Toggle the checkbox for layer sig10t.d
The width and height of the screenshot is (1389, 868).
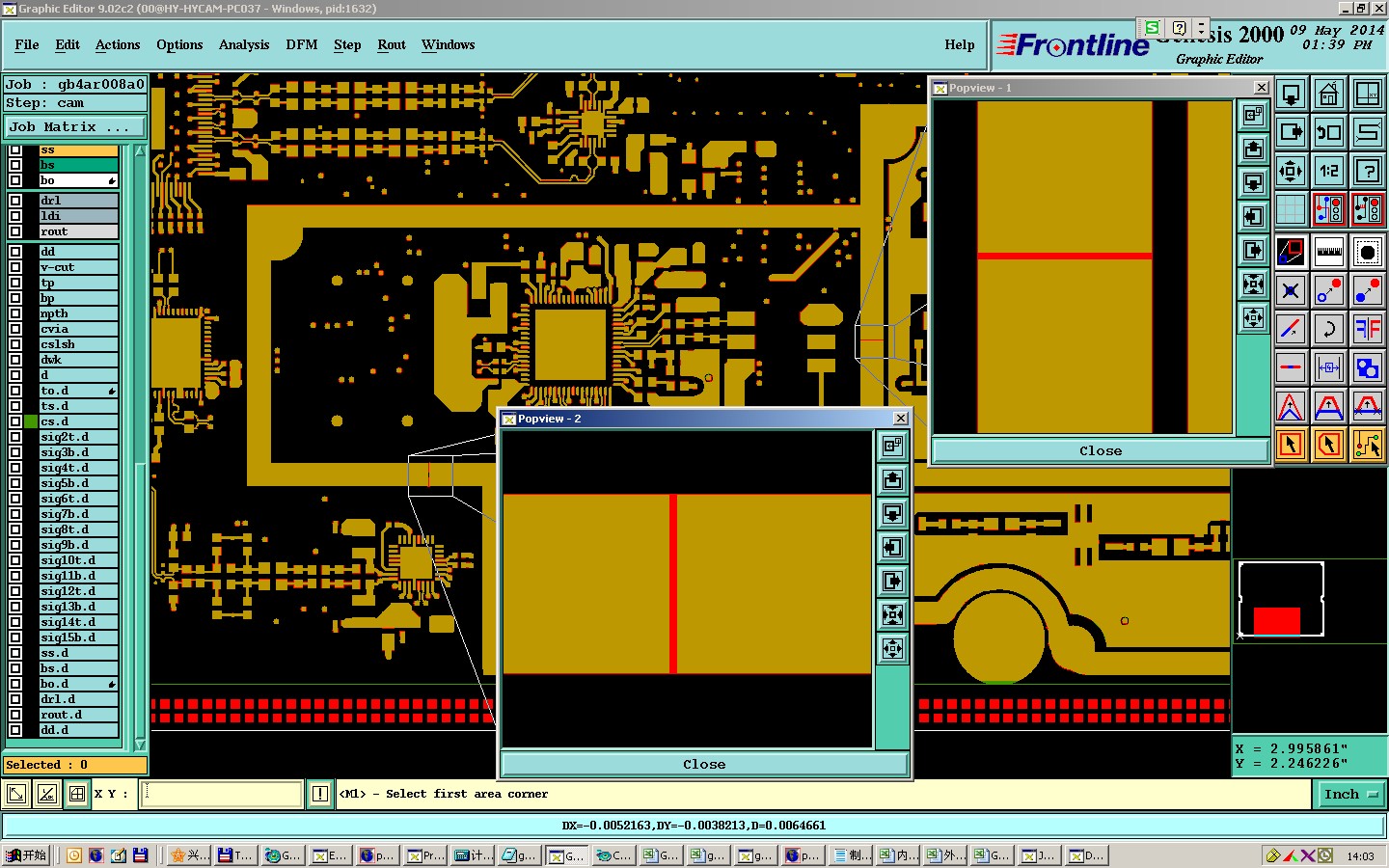click(x=15, y=560)
